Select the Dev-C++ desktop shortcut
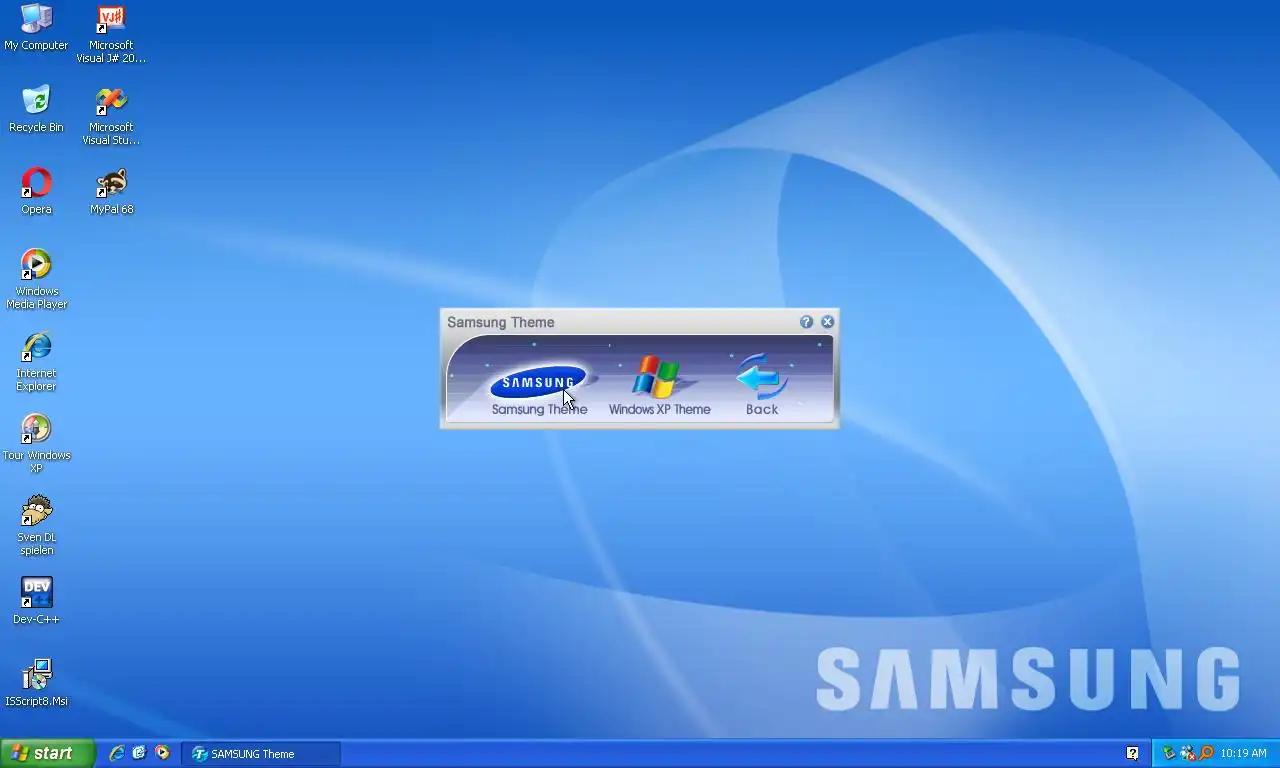 pos(36,602)
